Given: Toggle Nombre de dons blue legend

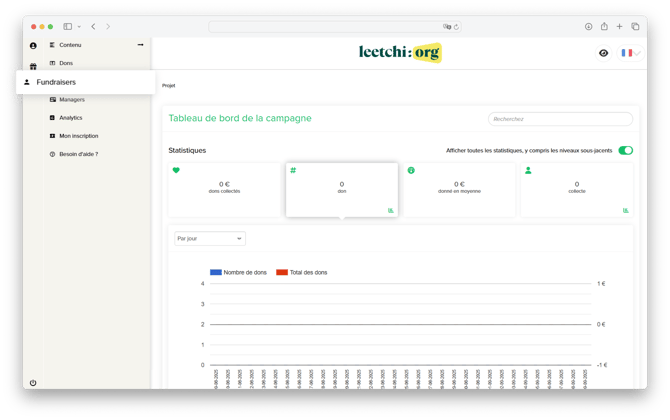Looking at the screenshot, I should 238,272.
